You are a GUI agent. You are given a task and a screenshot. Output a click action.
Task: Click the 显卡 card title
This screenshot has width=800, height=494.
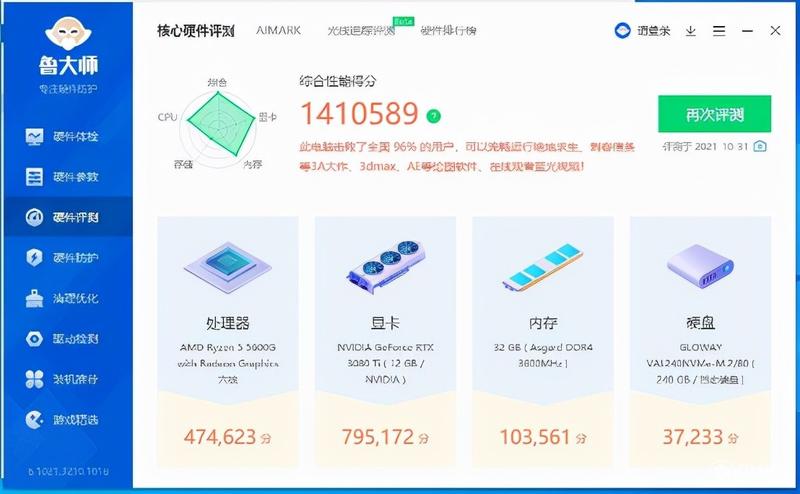click(x=385, y=323)
